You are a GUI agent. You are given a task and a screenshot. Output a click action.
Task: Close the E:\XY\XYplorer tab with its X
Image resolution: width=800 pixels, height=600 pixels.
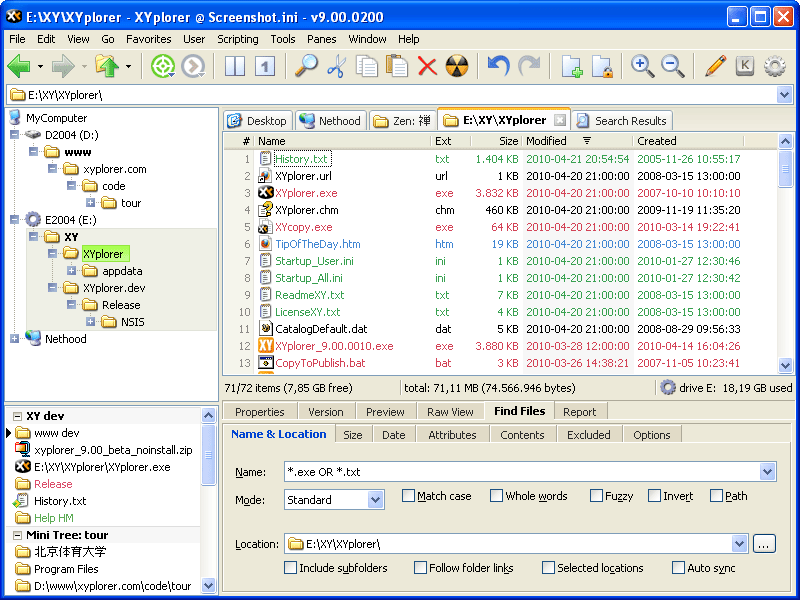point(560,120)
